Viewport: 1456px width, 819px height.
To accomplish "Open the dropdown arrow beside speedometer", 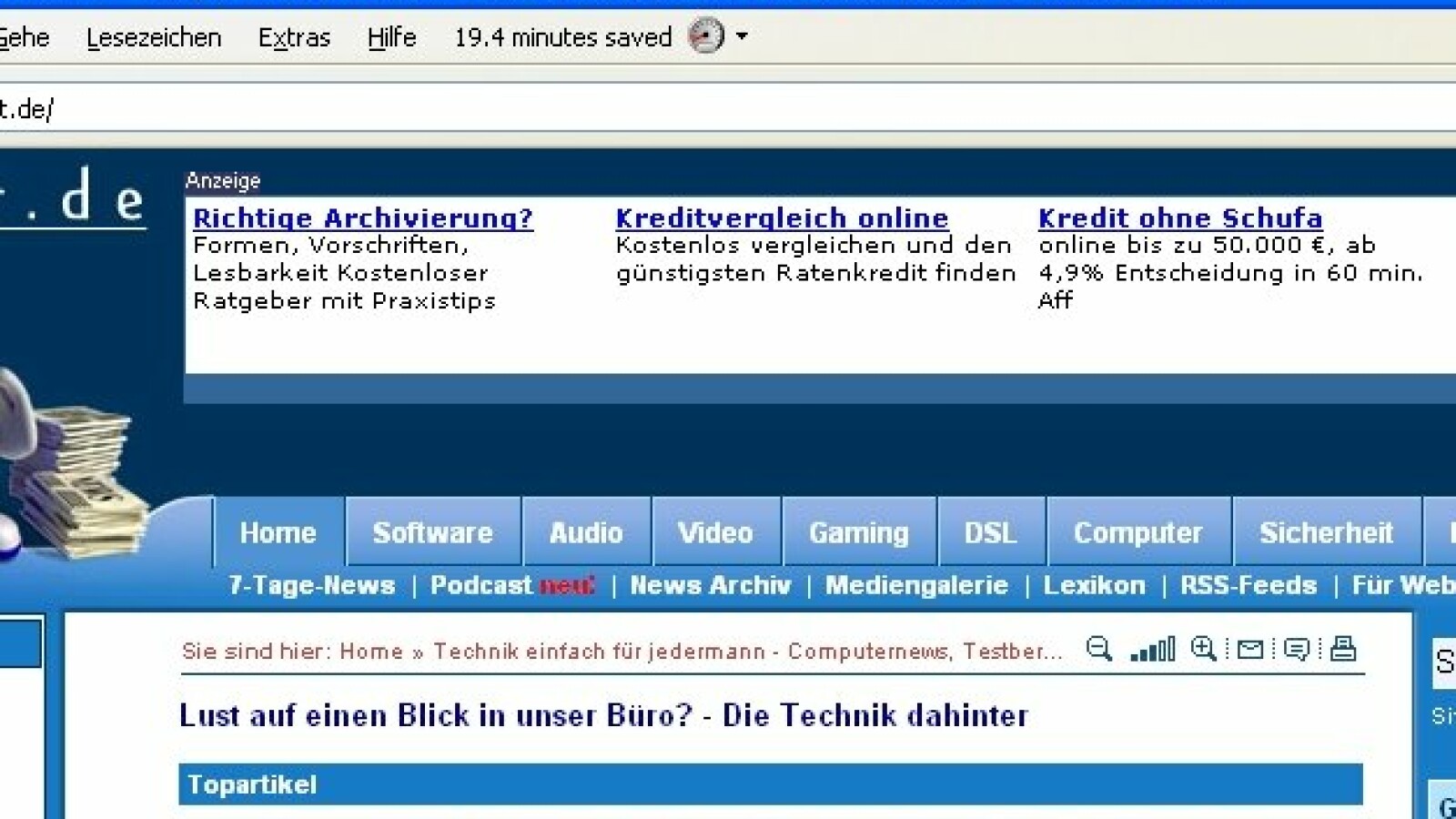I will pos(742,36).
